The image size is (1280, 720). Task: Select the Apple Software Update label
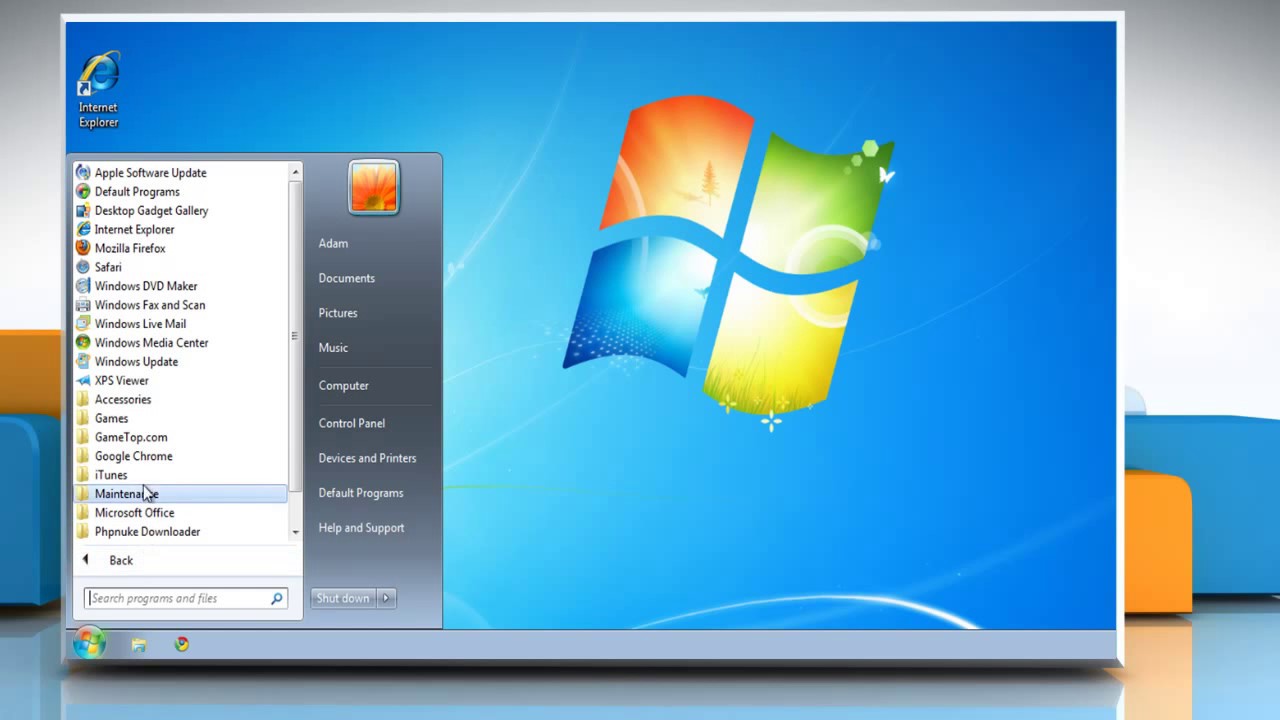click(x=151, y=173)
